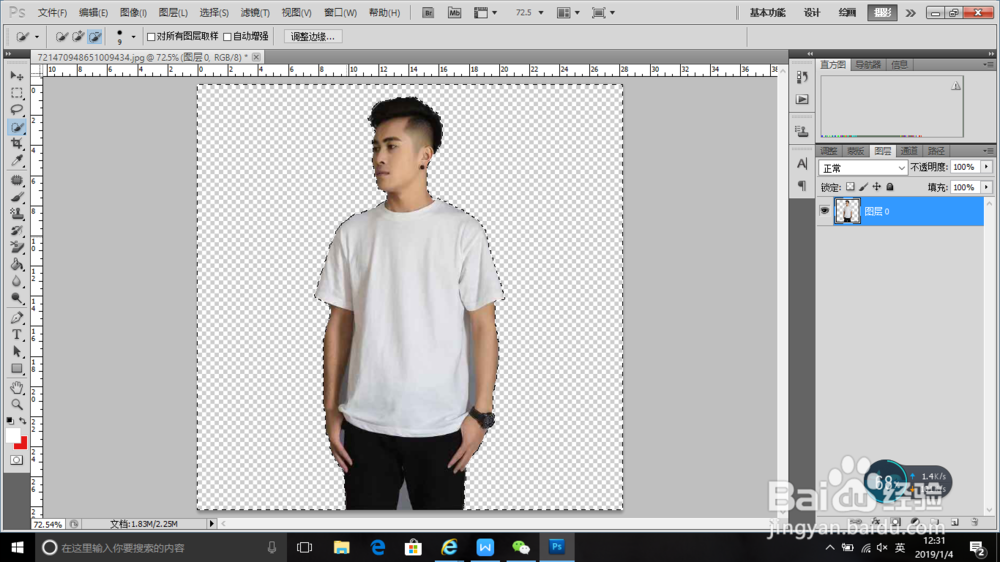Open the 滤镜(T) menu
The height and width of the screenshot is (562, 1000).
[255, 13]
